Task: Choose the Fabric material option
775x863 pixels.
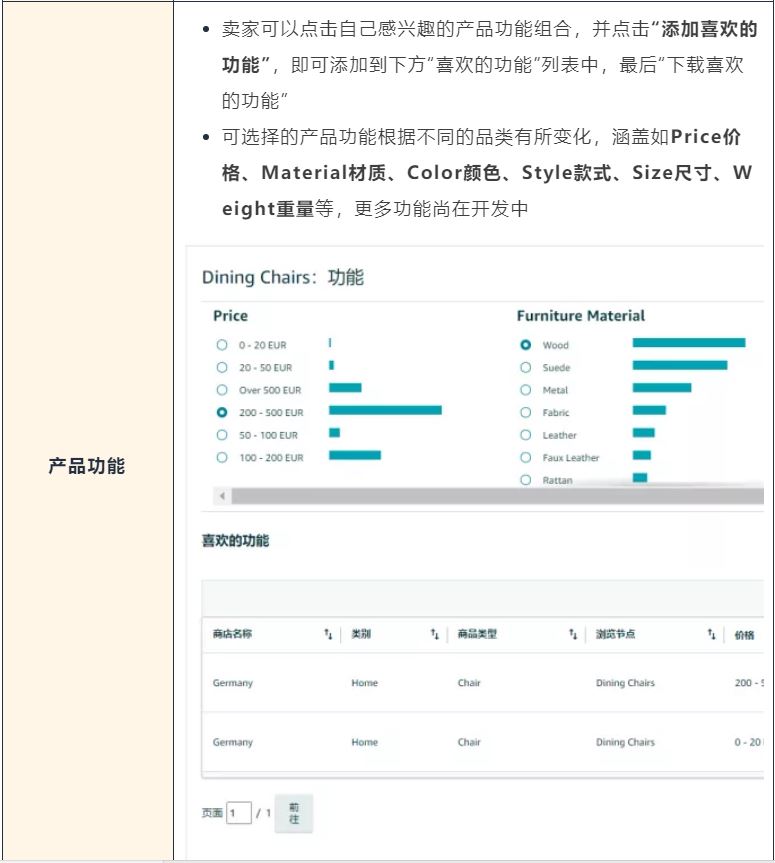Action: click(526, 412)
